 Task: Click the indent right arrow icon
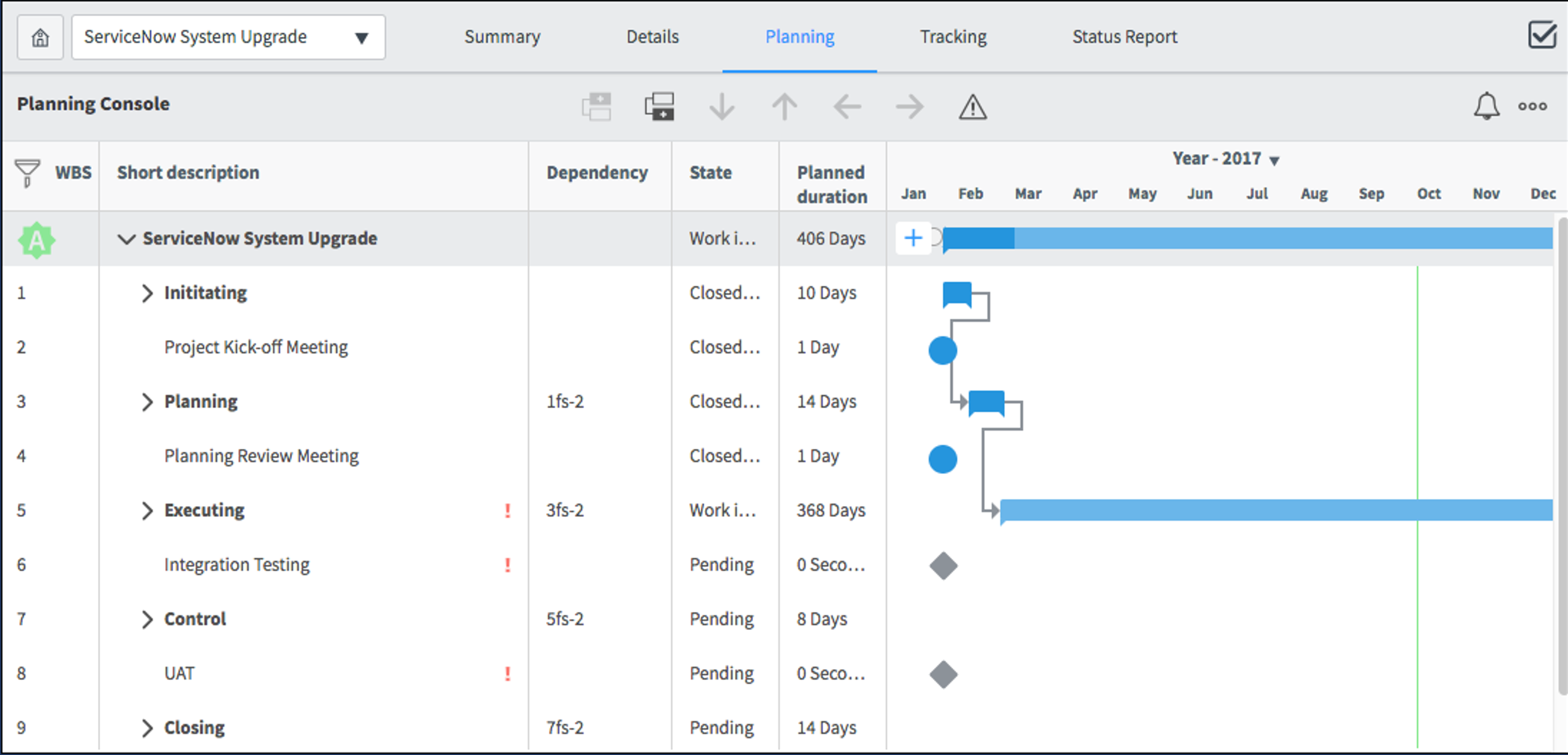click(910, 107)
